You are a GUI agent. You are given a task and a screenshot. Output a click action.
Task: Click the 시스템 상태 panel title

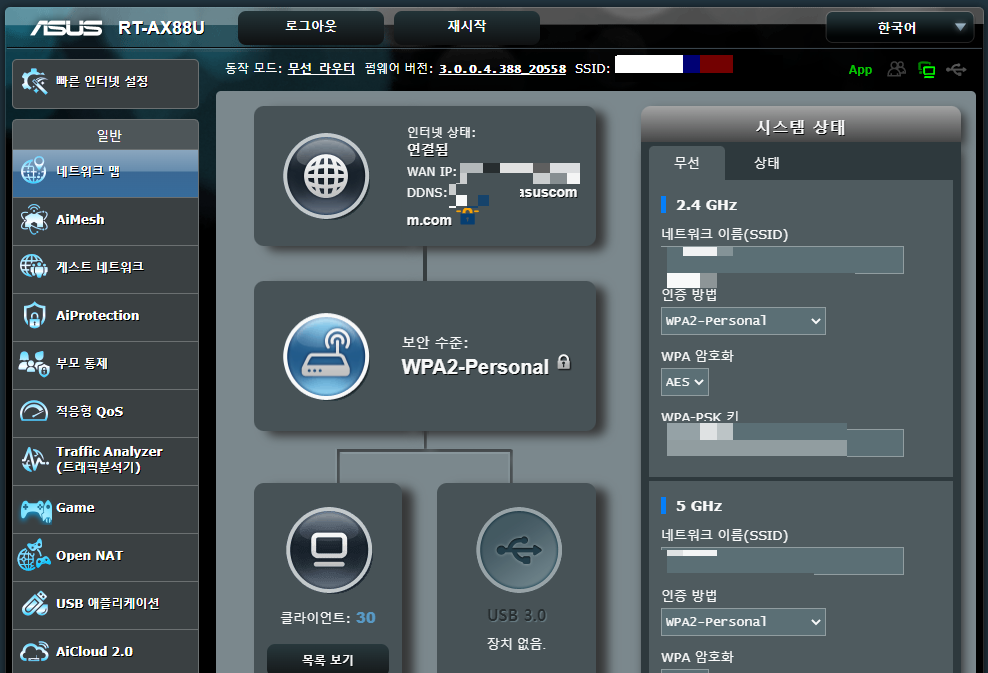800,127
